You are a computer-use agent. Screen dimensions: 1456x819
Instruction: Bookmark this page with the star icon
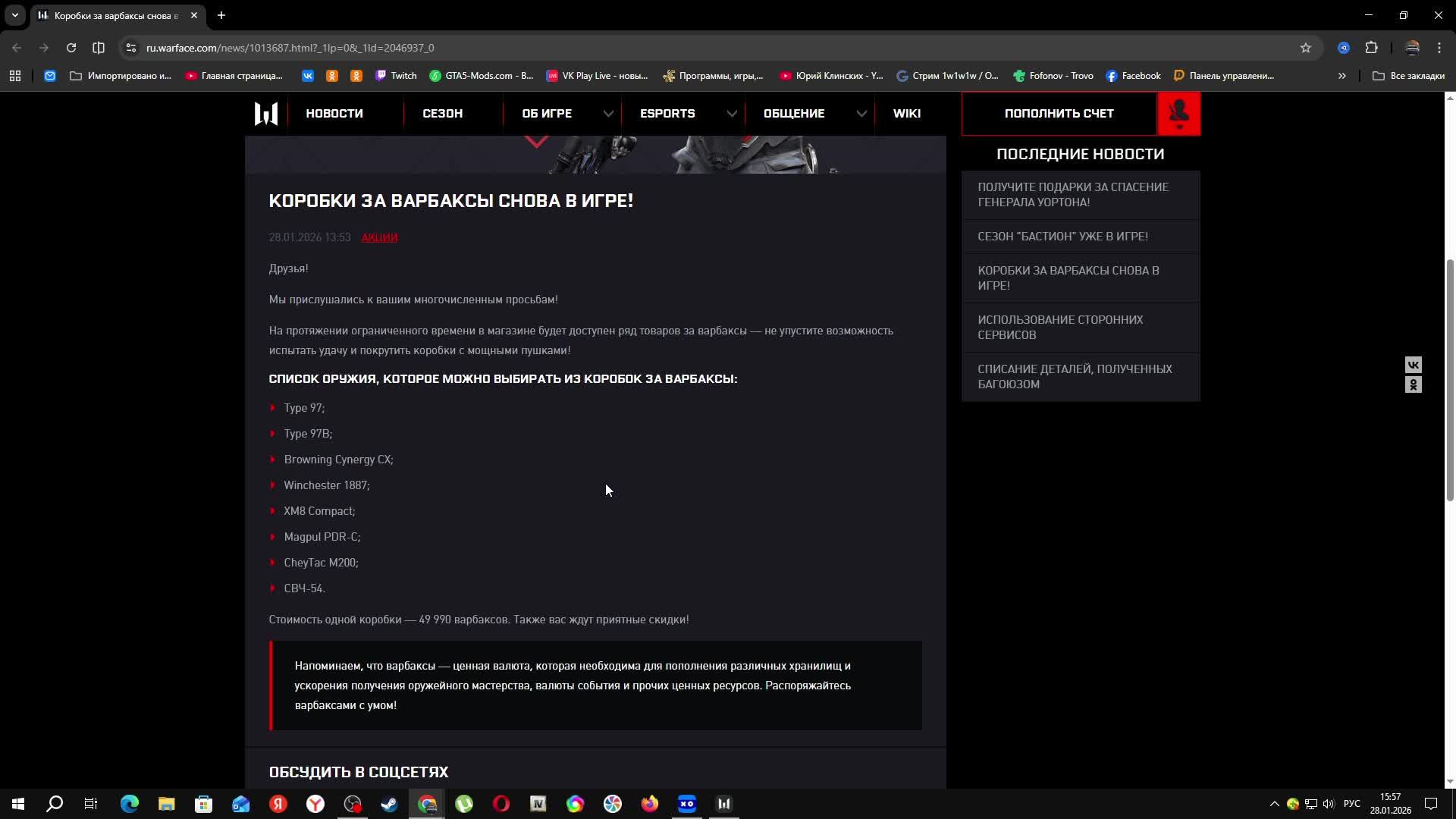point(1305,48)
